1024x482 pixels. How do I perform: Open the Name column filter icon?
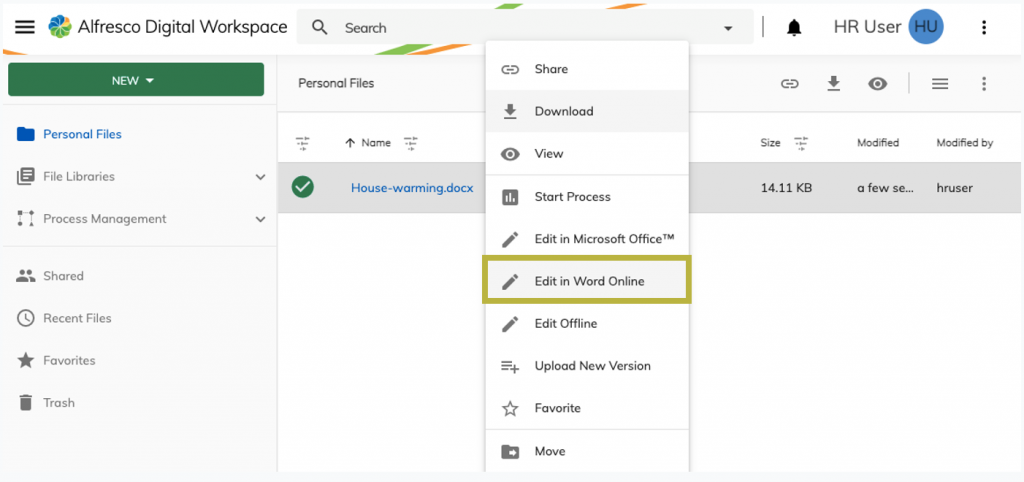point(410,143)
